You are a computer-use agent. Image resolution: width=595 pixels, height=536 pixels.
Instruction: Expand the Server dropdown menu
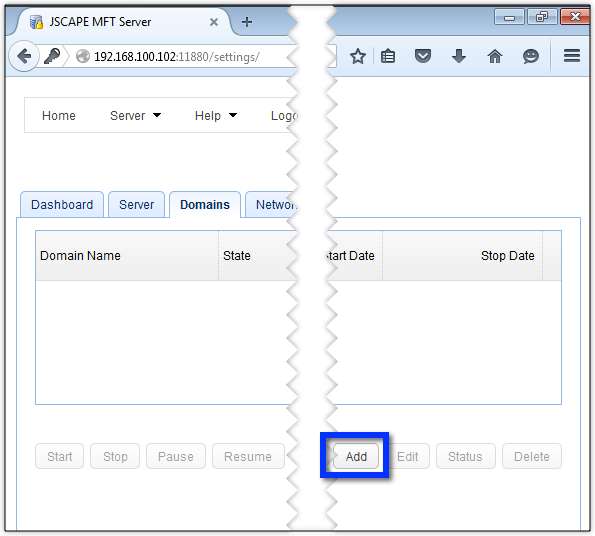(135, 115)
